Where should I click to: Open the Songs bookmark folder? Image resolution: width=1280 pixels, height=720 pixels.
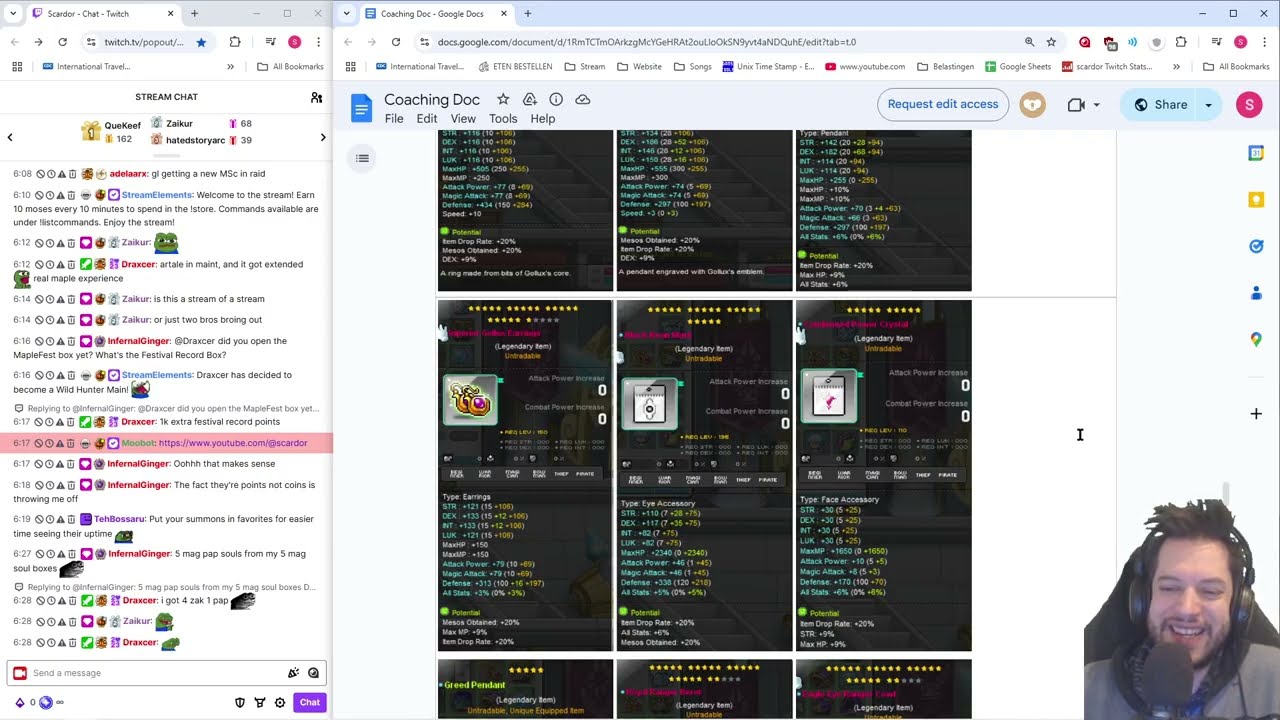coord(692,67)
